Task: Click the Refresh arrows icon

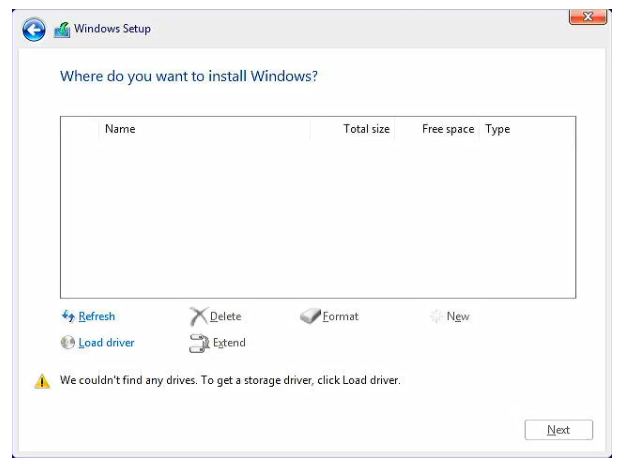Action: pyautogui.click(x=68, y=316)
